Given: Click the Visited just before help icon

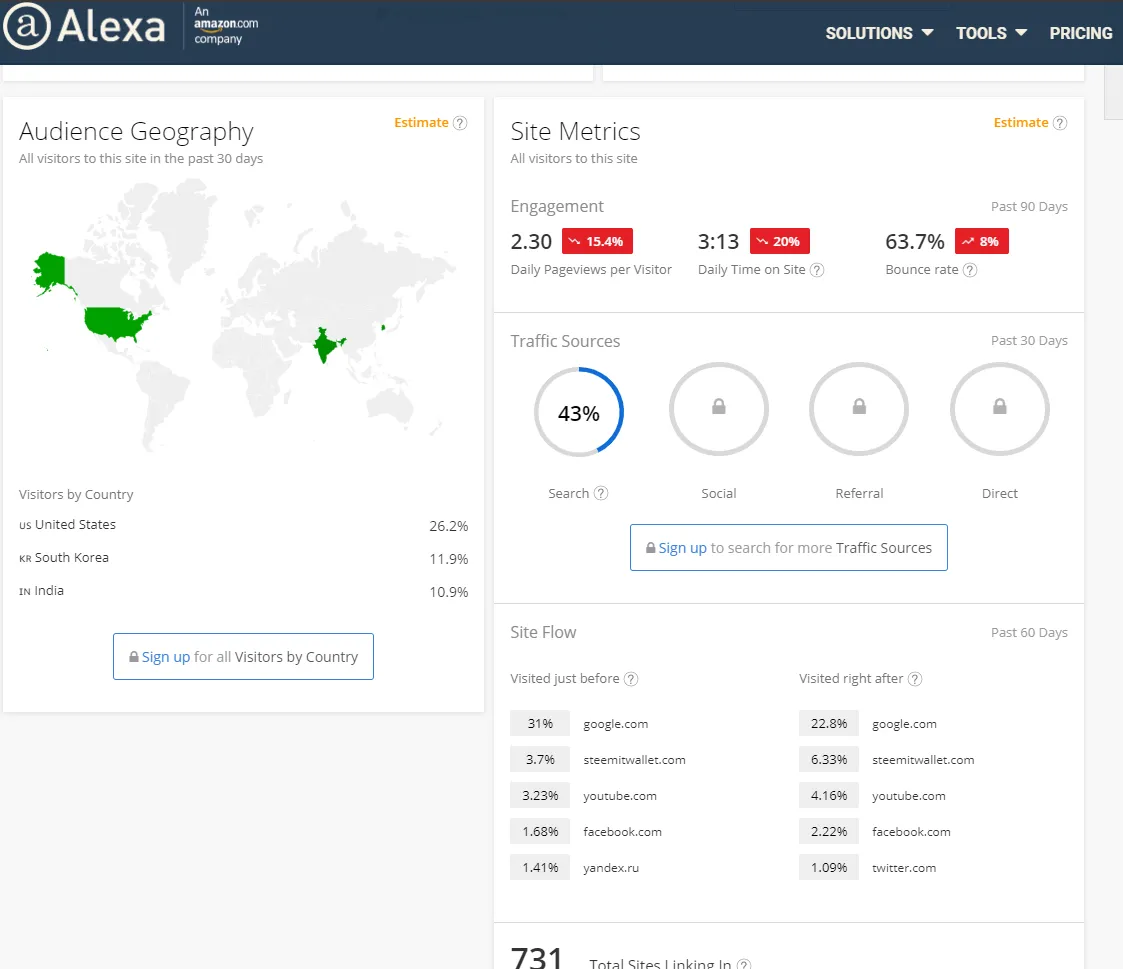Looking at the screenshot, I should (x=630, y=679).
